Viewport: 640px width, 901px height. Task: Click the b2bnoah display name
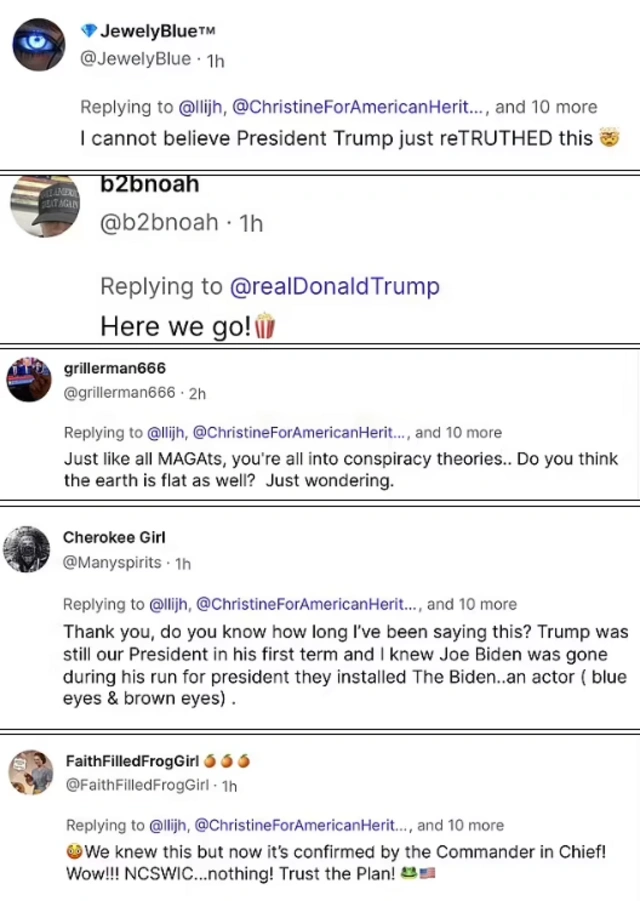pos(149,184)
